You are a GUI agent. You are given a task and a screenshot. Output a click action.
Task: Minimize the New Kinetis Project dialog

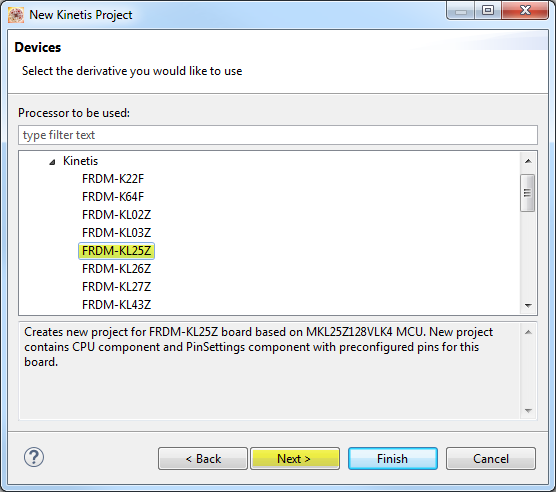click(x=461, y=11)
